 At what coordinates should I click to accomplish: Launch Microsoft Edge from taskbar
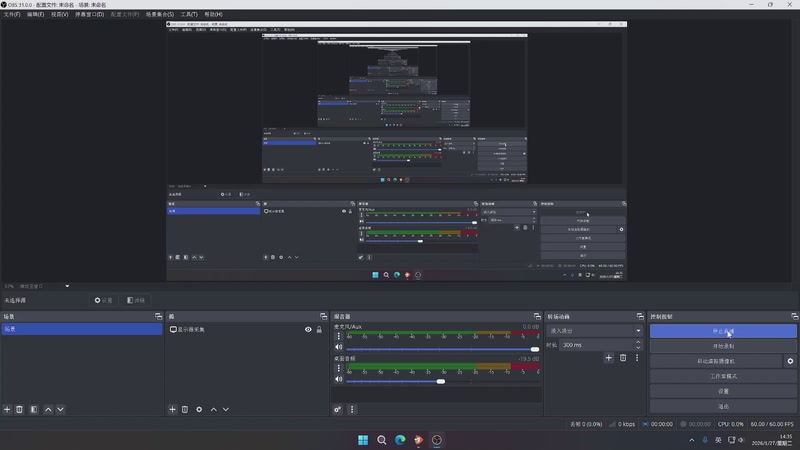pos(400,440)
